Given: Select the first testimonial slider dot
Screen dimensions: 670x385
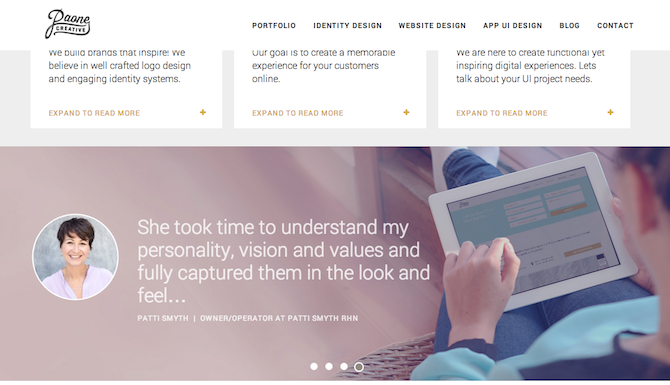Looking at the screenshot, I should [x=314, y=366].
